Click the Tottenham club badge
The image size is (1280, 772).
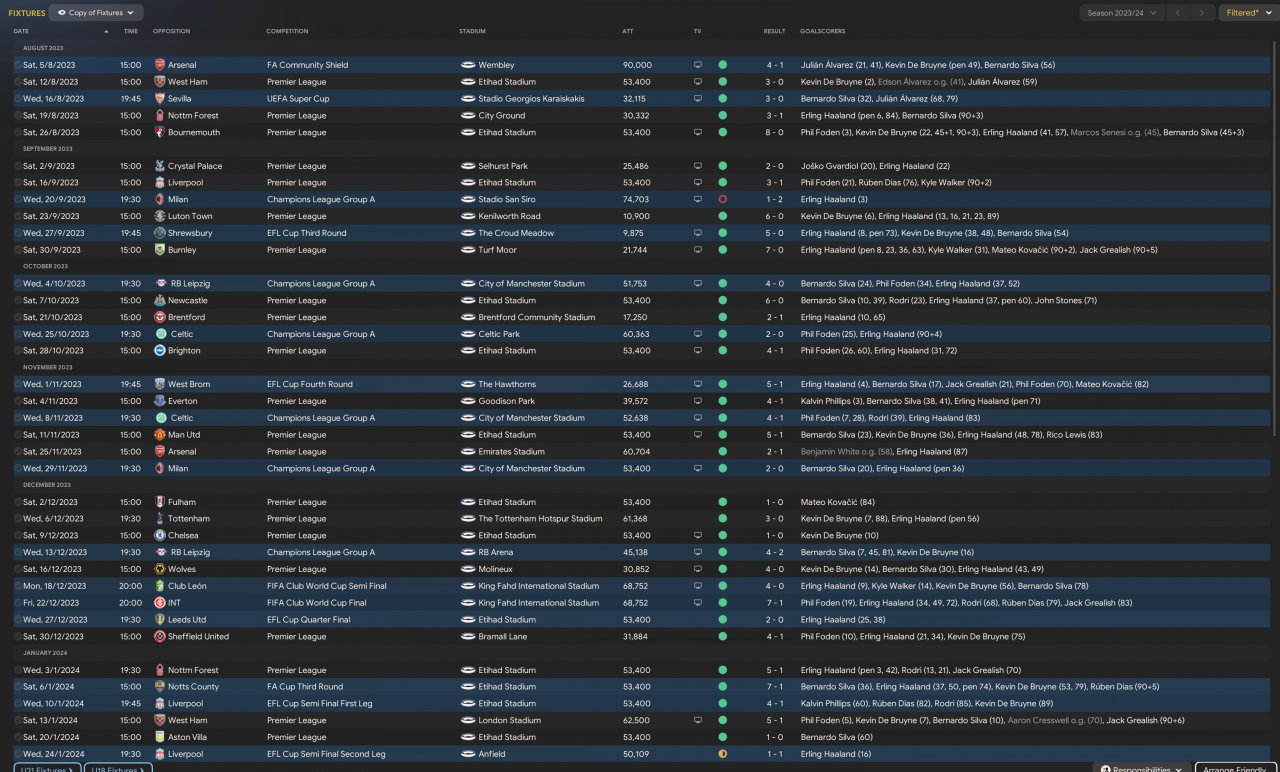(x=159, y=519)
